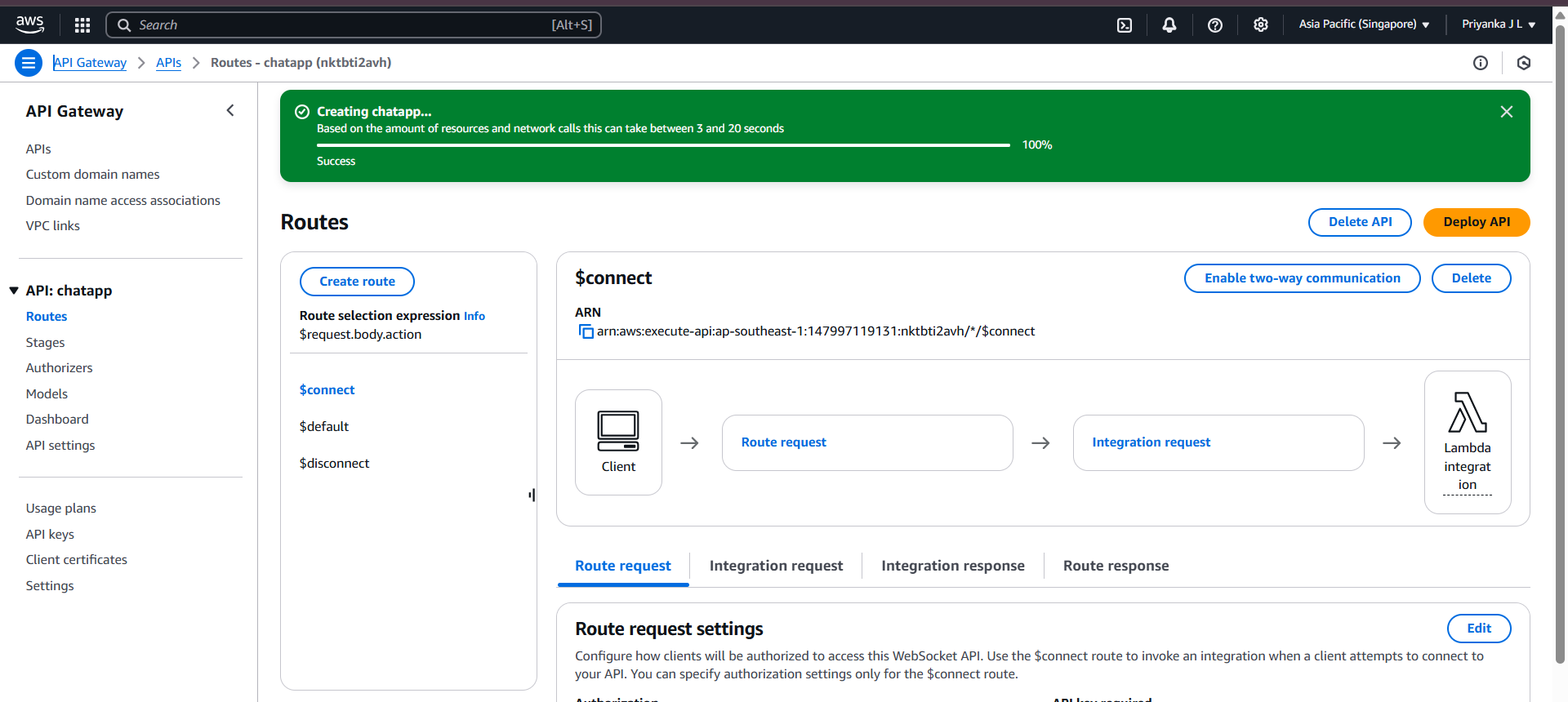Open the Lambda integration box
The height and width of the screenshot is (702, 1568).
point(1468,442)
